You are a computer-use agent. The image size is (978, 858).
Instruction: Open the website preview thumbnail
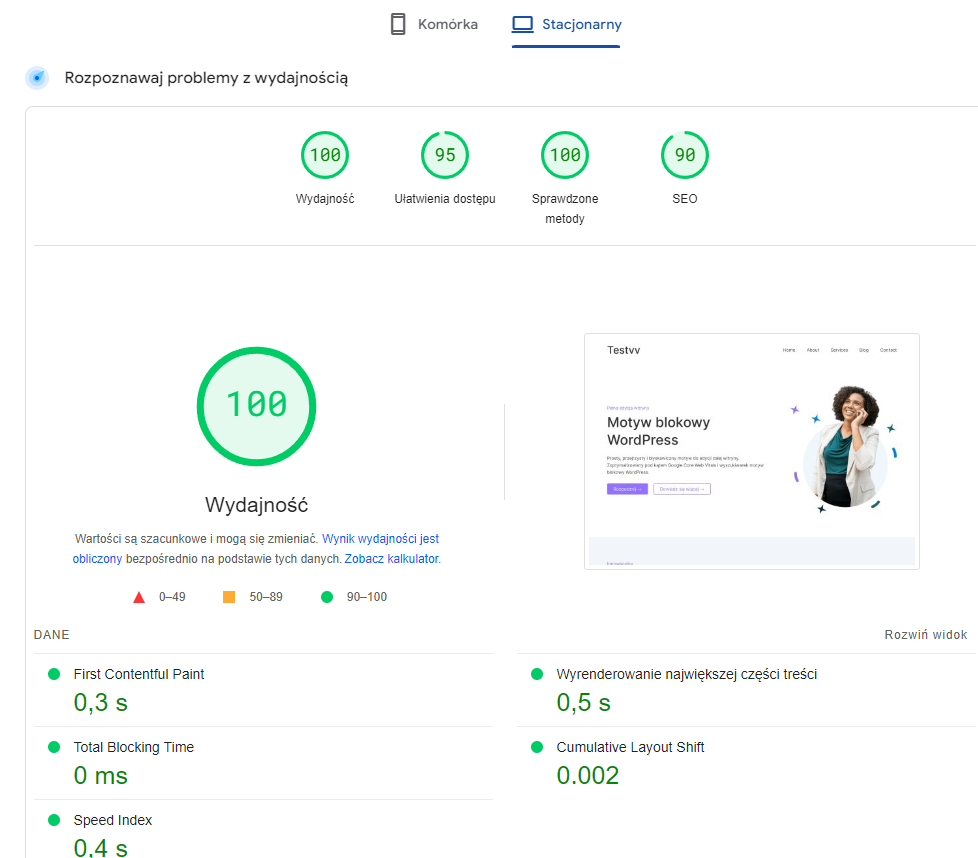(751, 451)
